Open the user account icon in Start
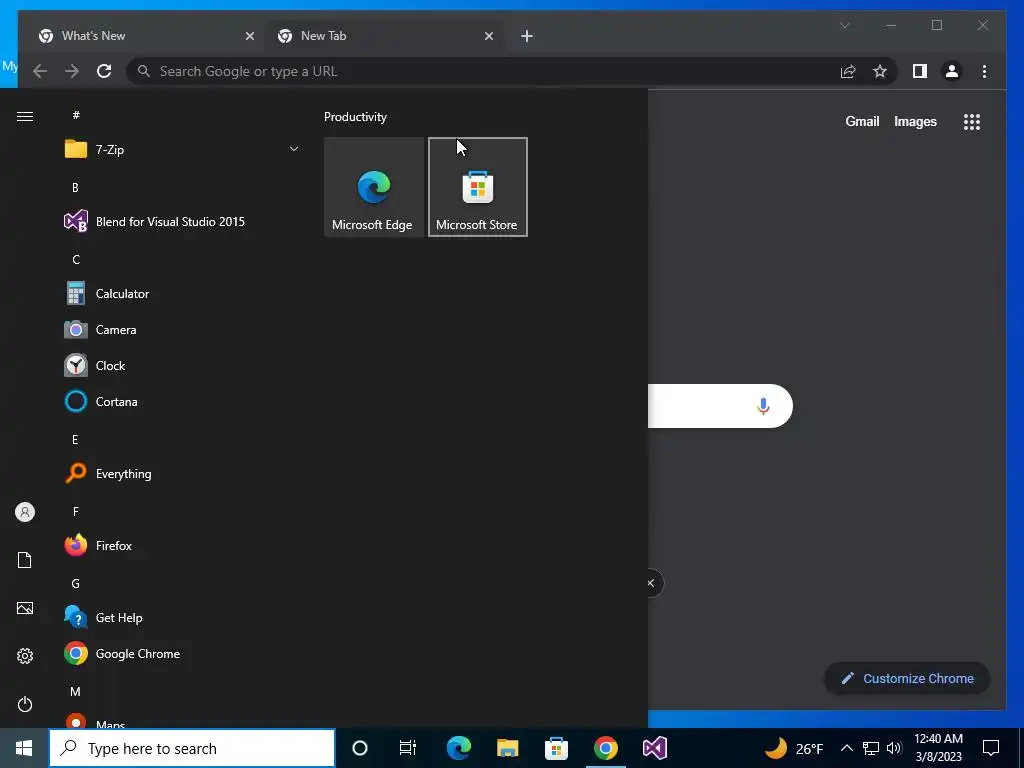The image size is (1024, 768). [x=25, y=512]
